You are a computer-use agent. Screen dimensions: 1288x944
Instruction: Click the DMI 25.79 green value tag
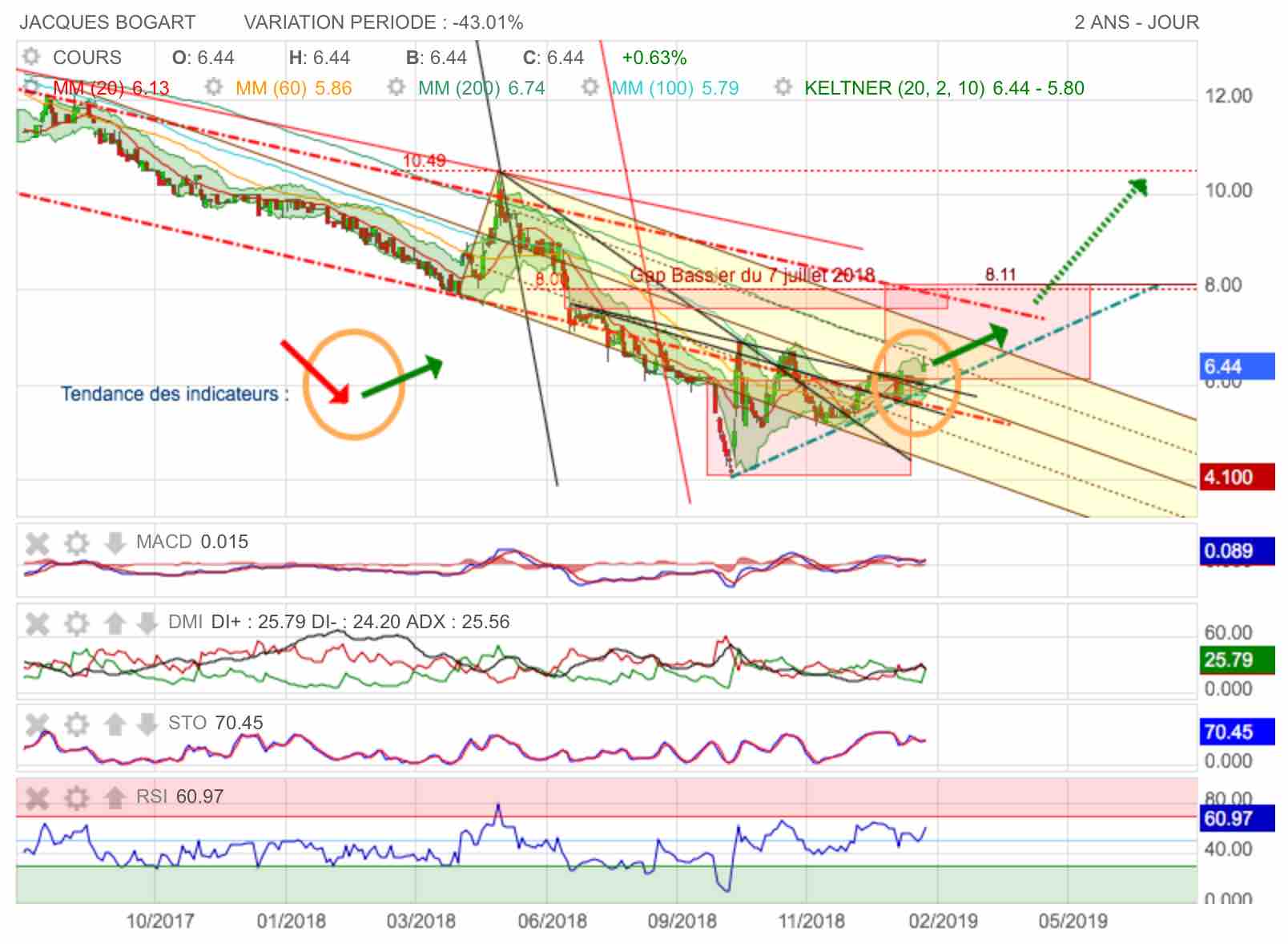[1238, 660]
